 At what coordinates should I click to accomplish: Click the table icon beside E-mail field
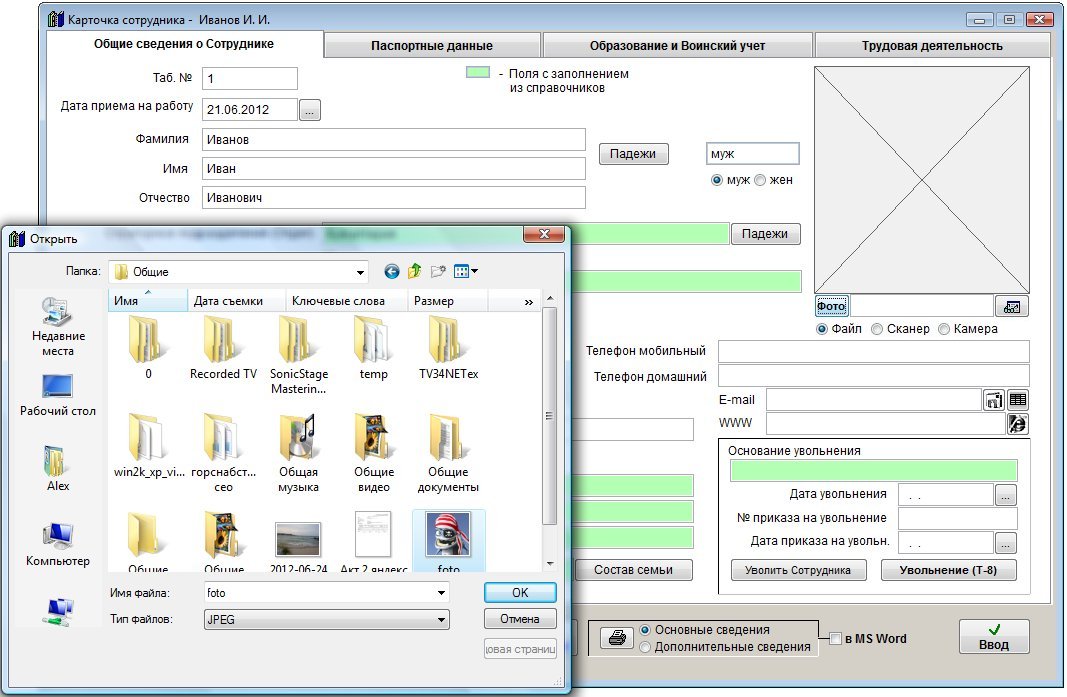[x=1018, y=400]
